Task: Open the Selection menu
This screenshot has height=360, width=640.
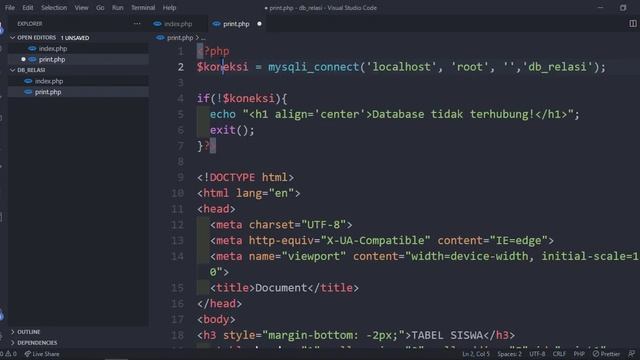Action: tap(54, 8)
